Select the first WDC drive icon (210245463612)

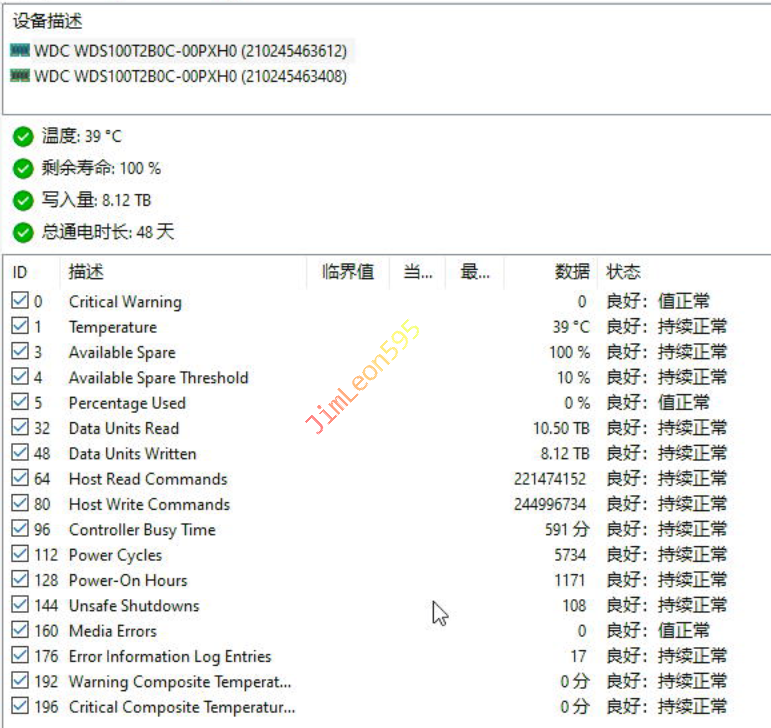tap(20, 50)
